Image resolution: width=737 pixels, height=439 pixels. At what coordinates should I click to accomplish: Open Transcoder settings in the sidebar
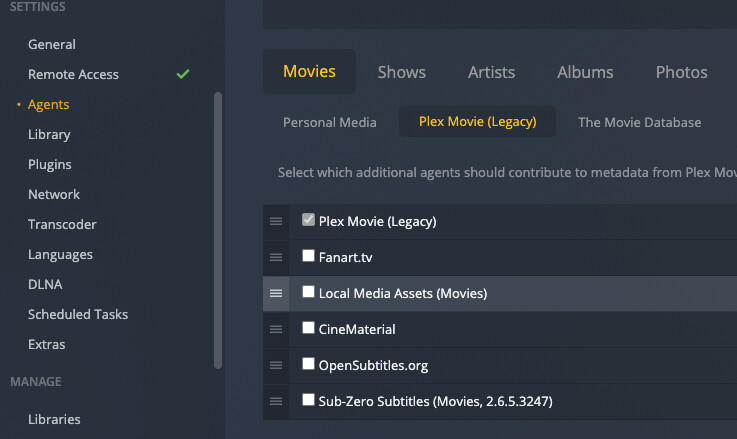point(62,224)
